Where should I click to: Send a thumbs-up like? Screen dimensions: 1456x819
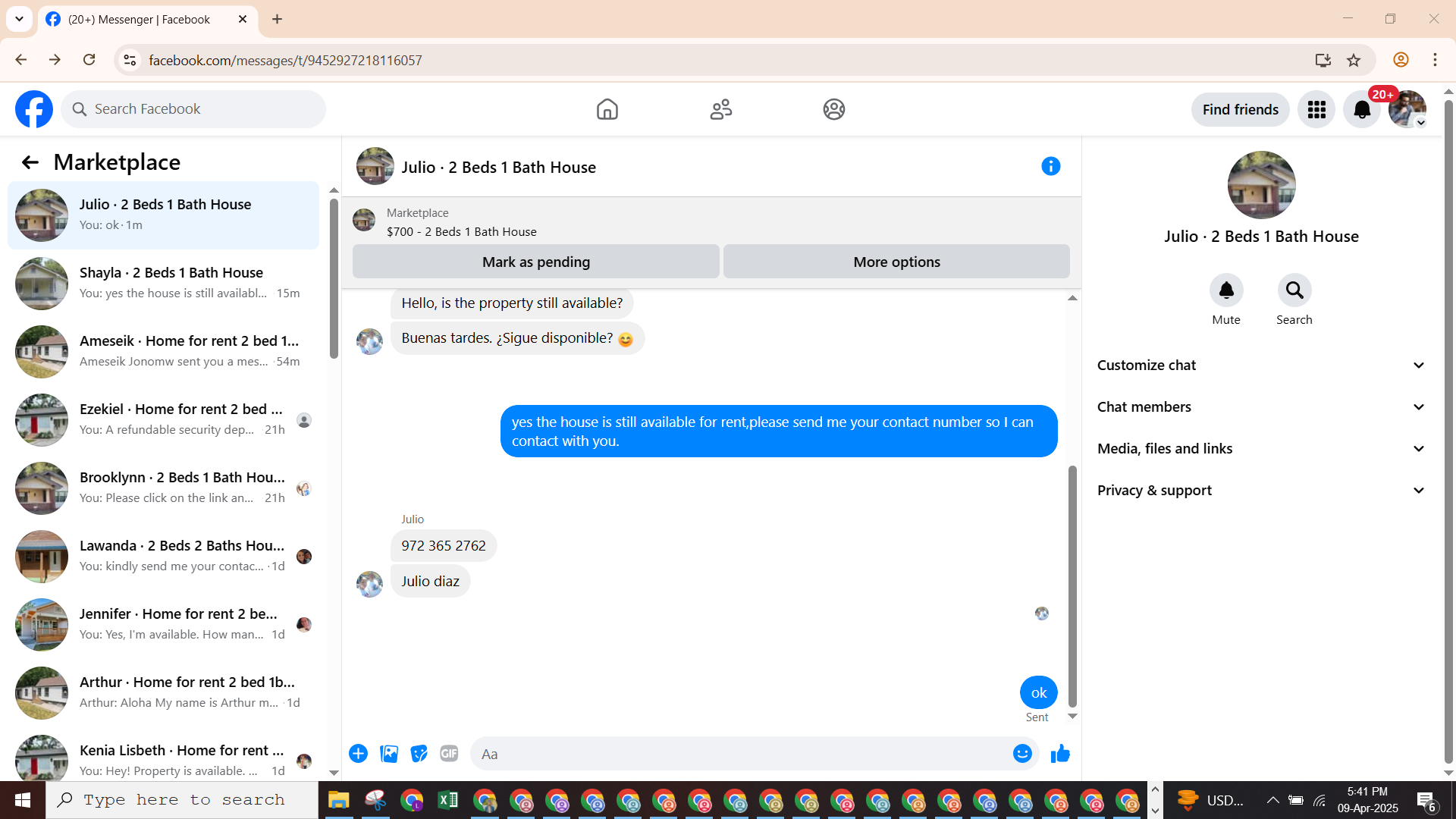coord(1060,754)
